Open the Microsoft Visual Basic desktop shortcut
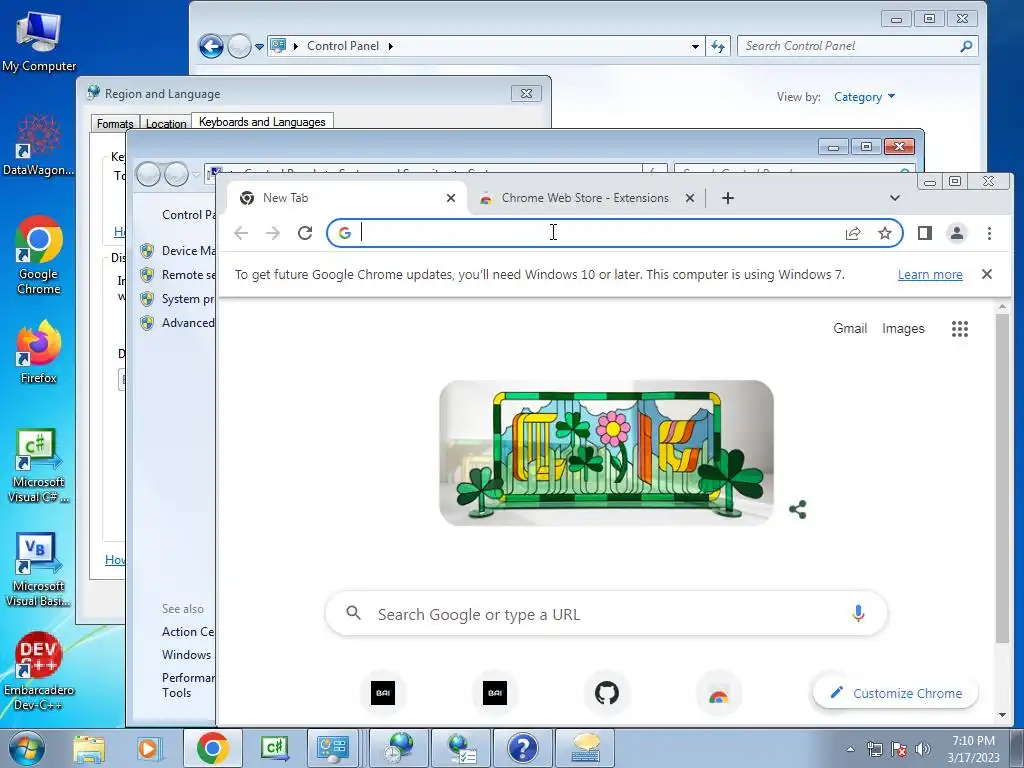 click(x=39, y=570)
